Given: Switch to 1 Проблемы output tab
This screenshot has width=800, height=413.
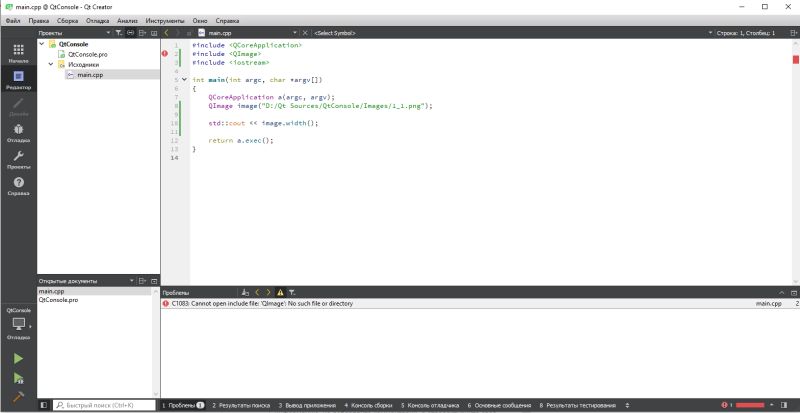Looking at the screenshot, I should click(183, 405).
